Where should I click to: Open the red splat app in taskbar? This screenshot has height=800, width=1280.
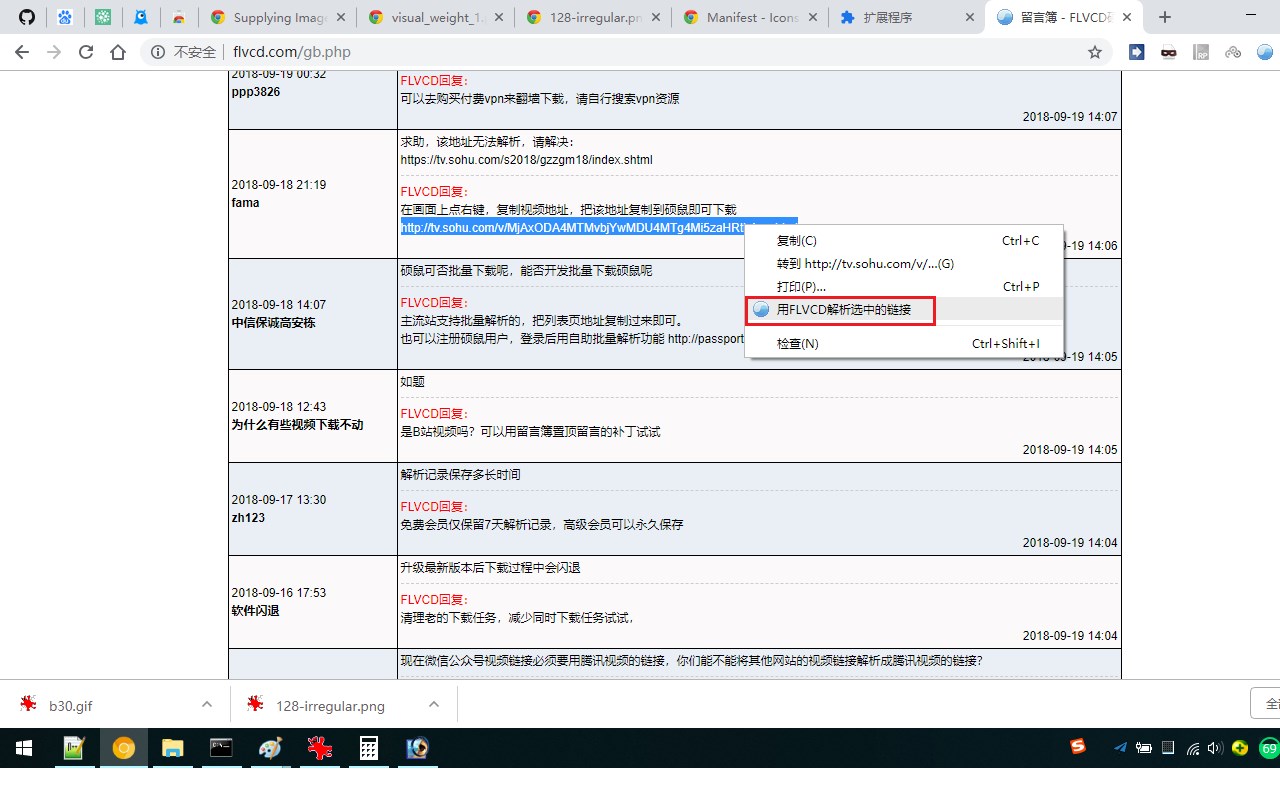tap(319, 748)
